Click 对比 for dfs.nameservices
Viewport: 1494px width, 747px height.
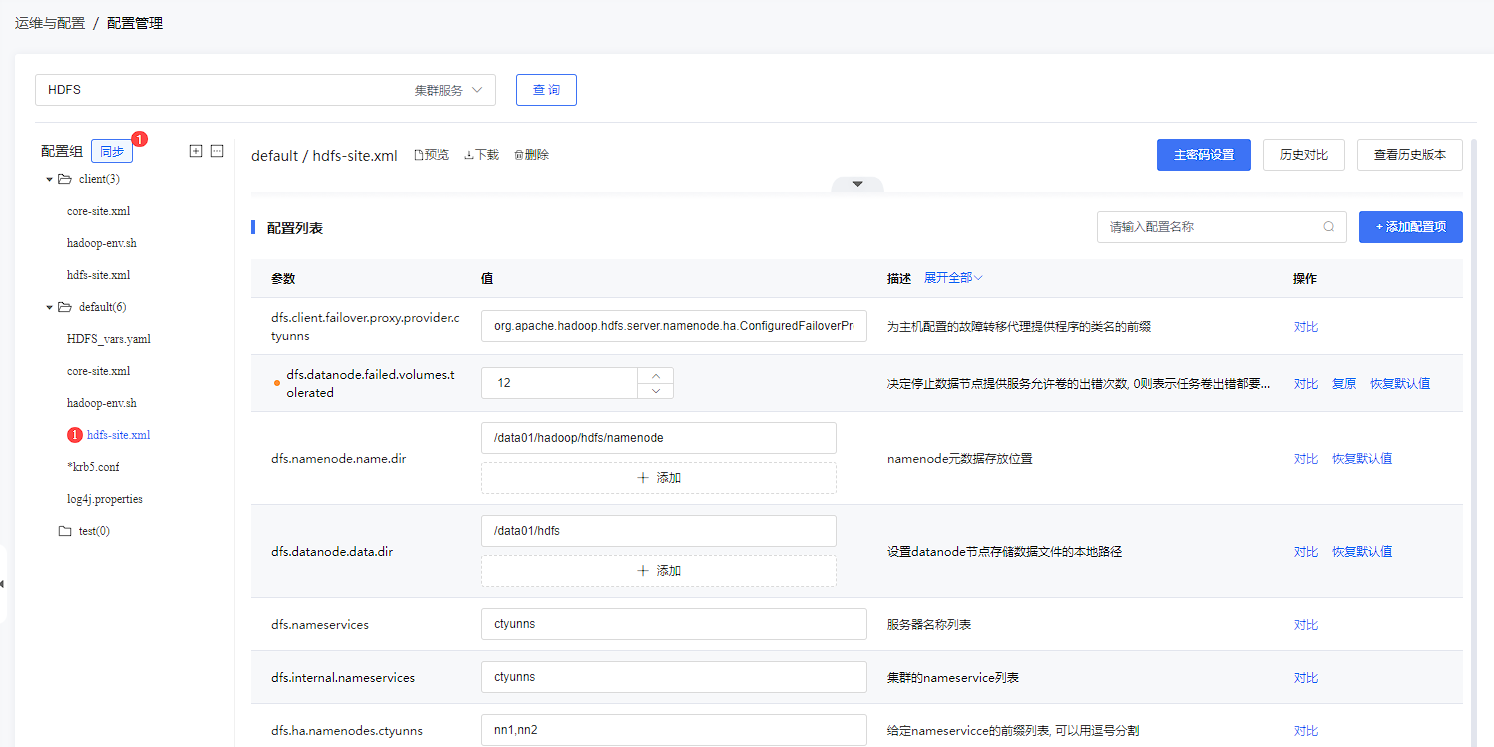click(1306, 625)
